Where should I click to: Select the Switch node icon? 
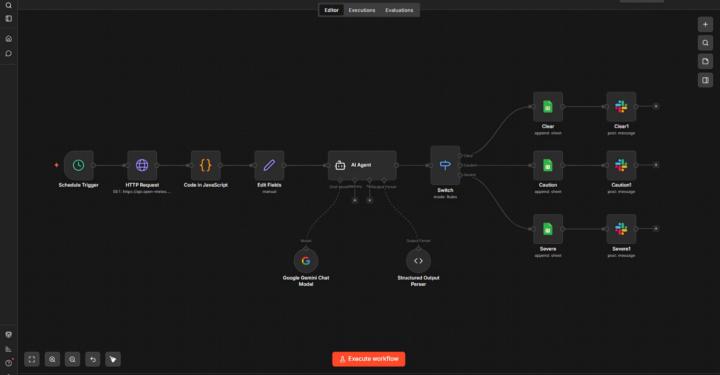coord(445,165)
